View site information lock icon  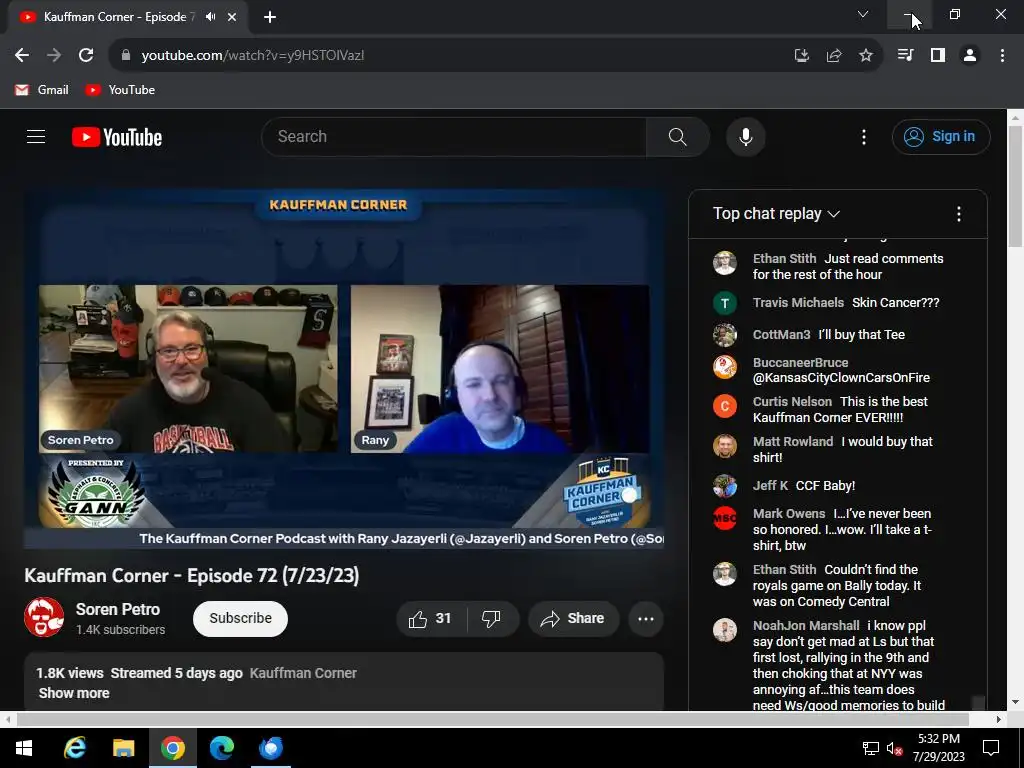click(x=126, y=56)
